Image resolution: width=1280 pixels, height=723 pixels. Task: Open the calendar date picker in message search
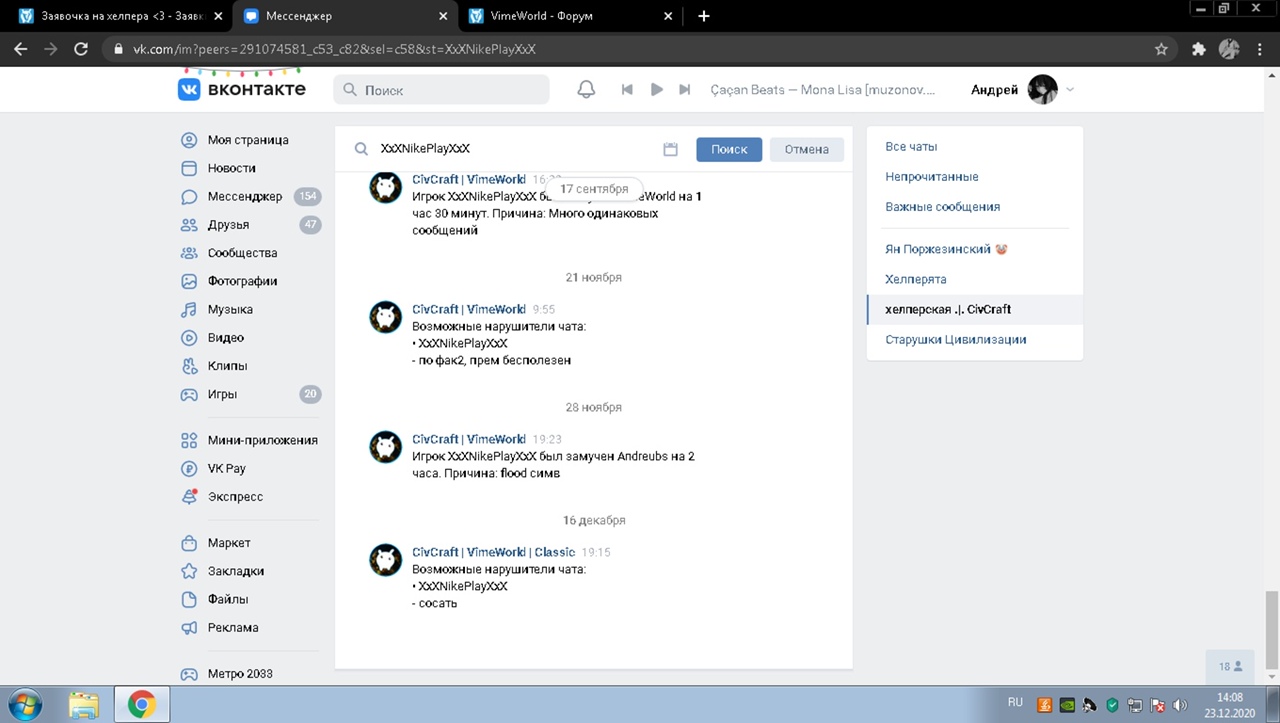(671, 149)
